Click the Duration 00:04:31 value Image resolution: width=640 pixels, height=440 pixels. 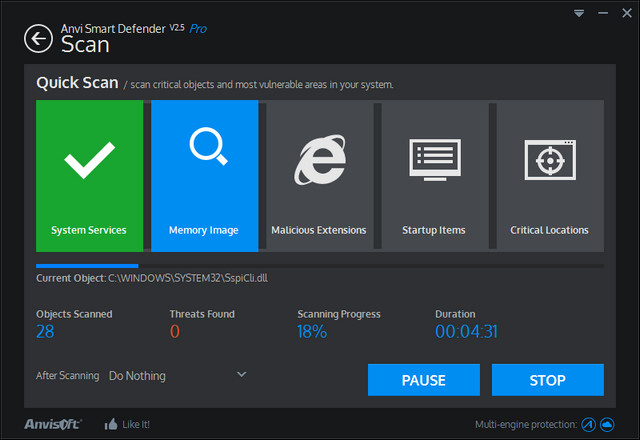pyautogui.click(x=466, y=331)
